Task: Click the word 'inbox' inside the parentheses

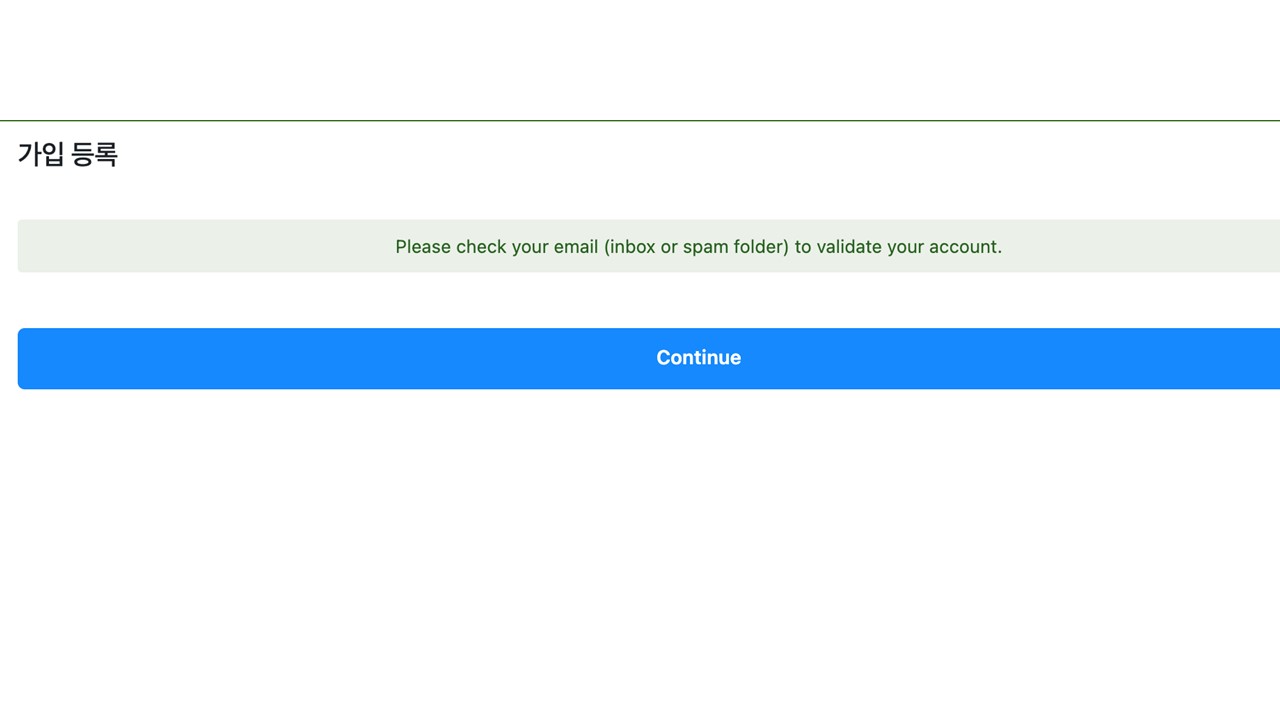Action: (633, 247)
